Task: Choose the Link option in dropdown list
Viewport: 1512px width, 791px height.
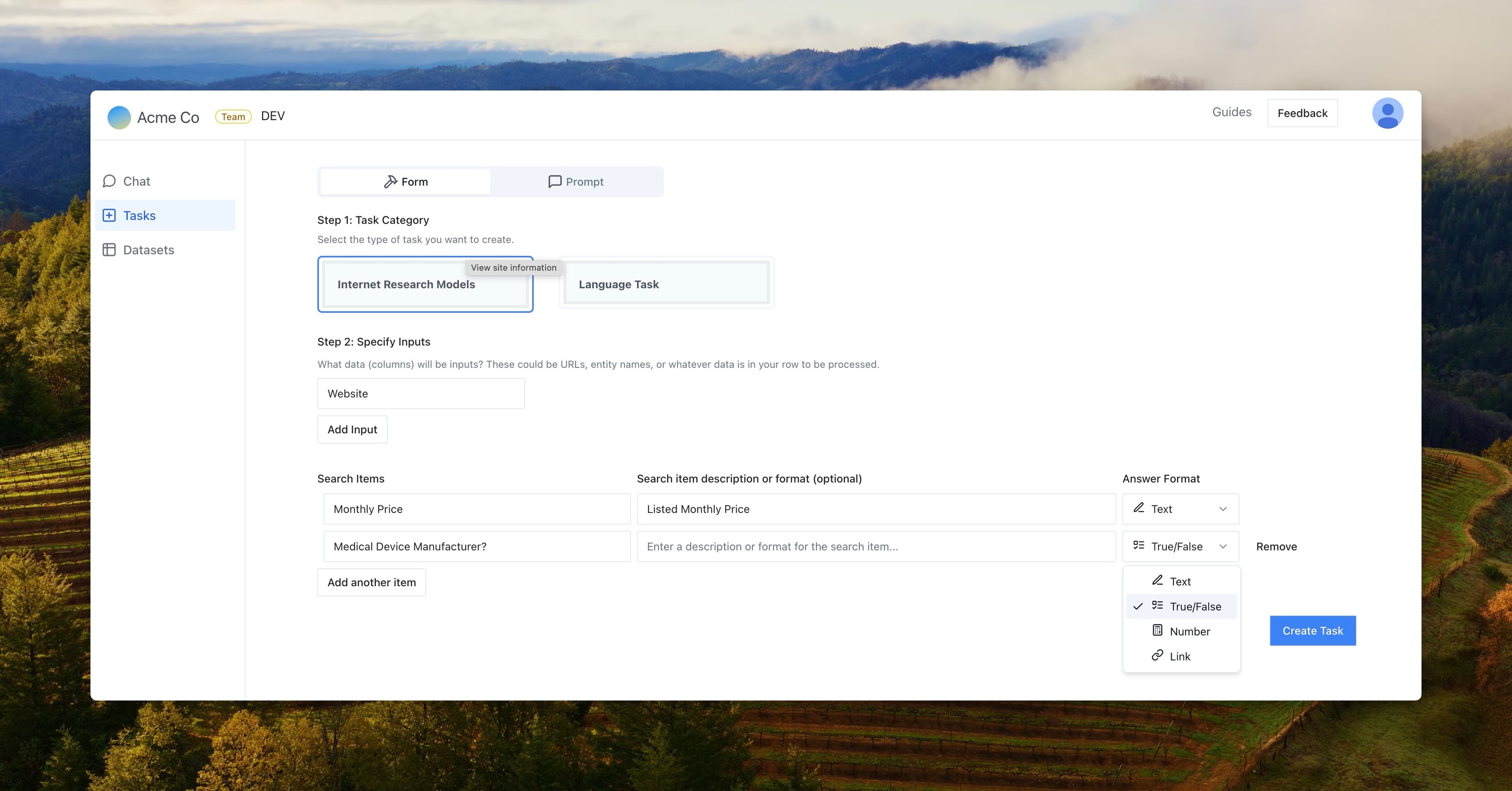Action: pos(1179,657)
